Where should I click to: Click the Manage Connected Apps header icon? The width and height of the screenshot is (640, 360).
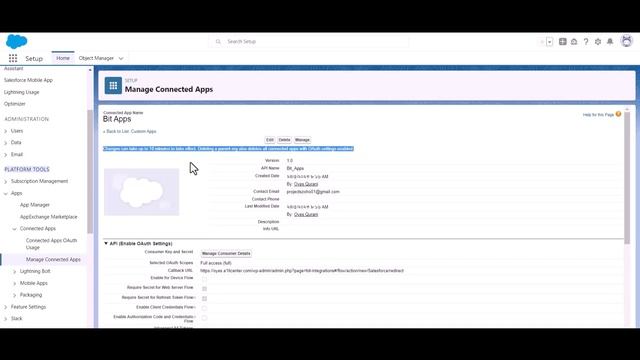[113, 86]
